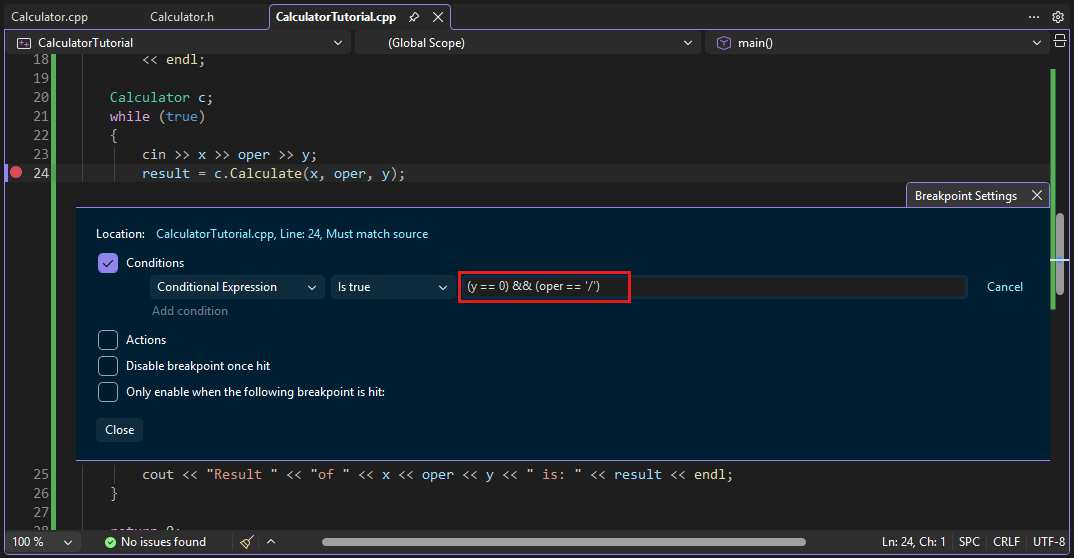Click the SPC indentation indicator
Viewport: 1074px width, 558px height.
pyautogui.click(x=969, y=542)
